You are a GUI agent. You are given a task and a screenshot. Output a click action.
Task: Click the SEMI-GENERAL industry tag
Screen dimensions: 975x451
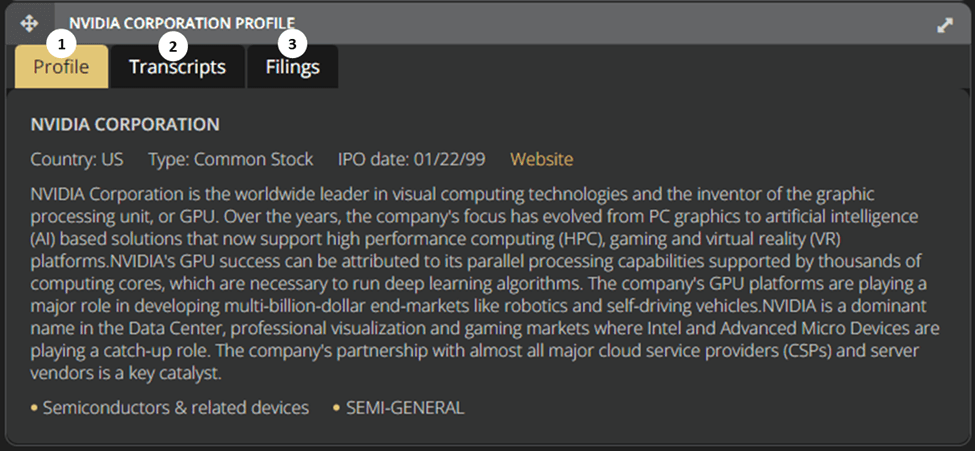405,408
